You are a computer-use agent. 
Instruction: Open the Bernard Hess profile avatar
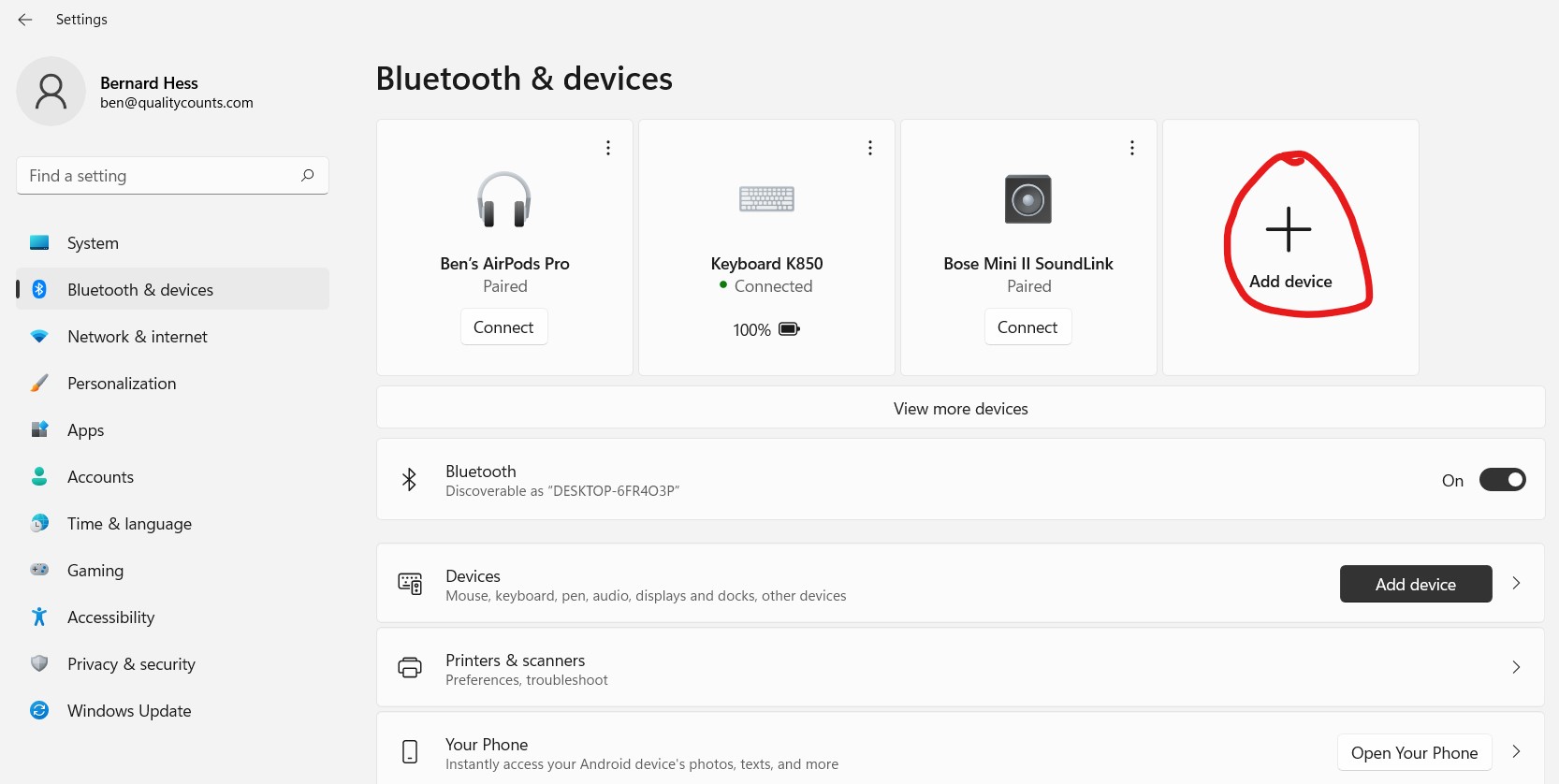click(51, 91)
